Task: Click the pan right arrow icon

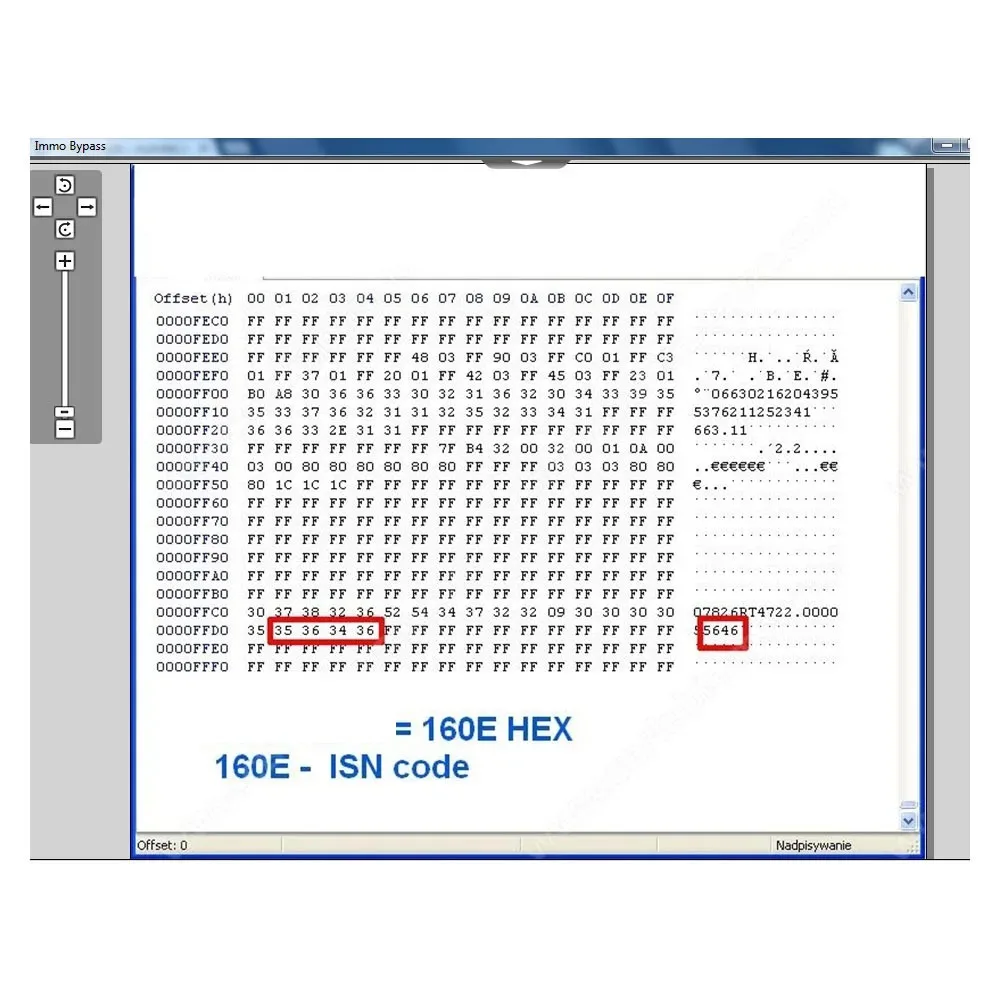Action: tap(87, 207)
